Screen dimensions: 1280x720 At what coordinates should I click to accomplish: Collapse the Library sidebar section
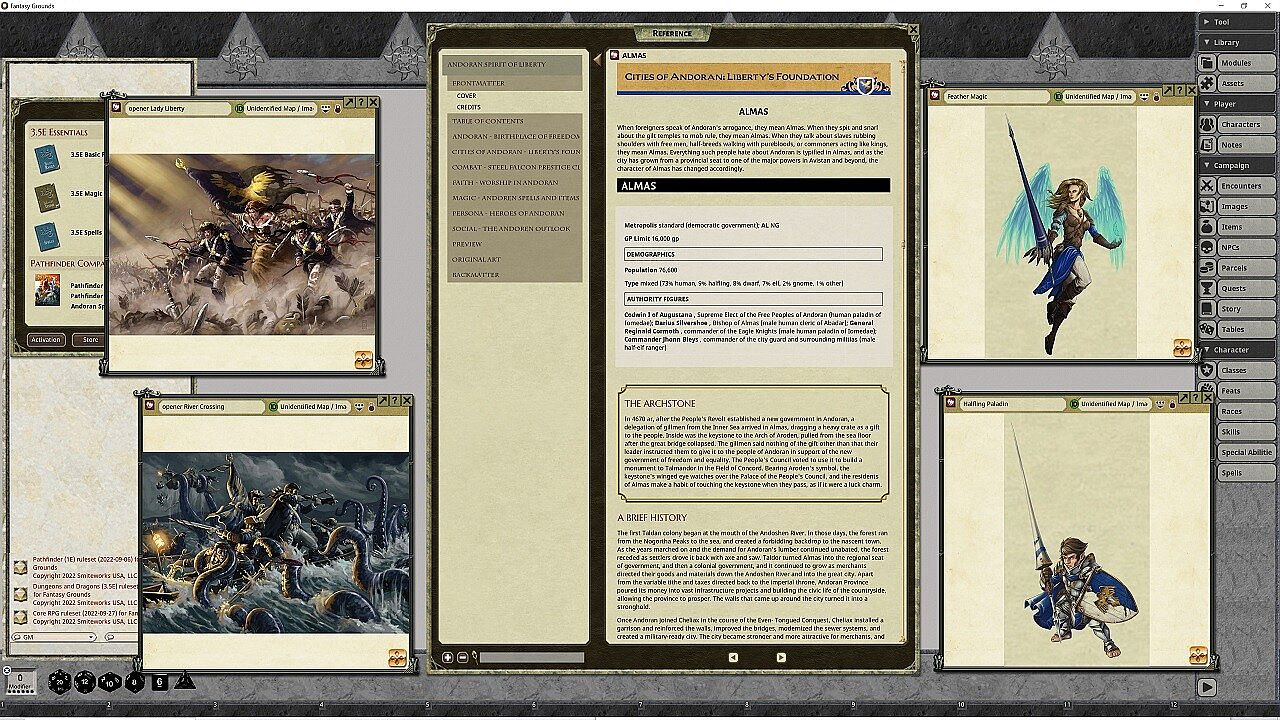tap(1236, 42)
